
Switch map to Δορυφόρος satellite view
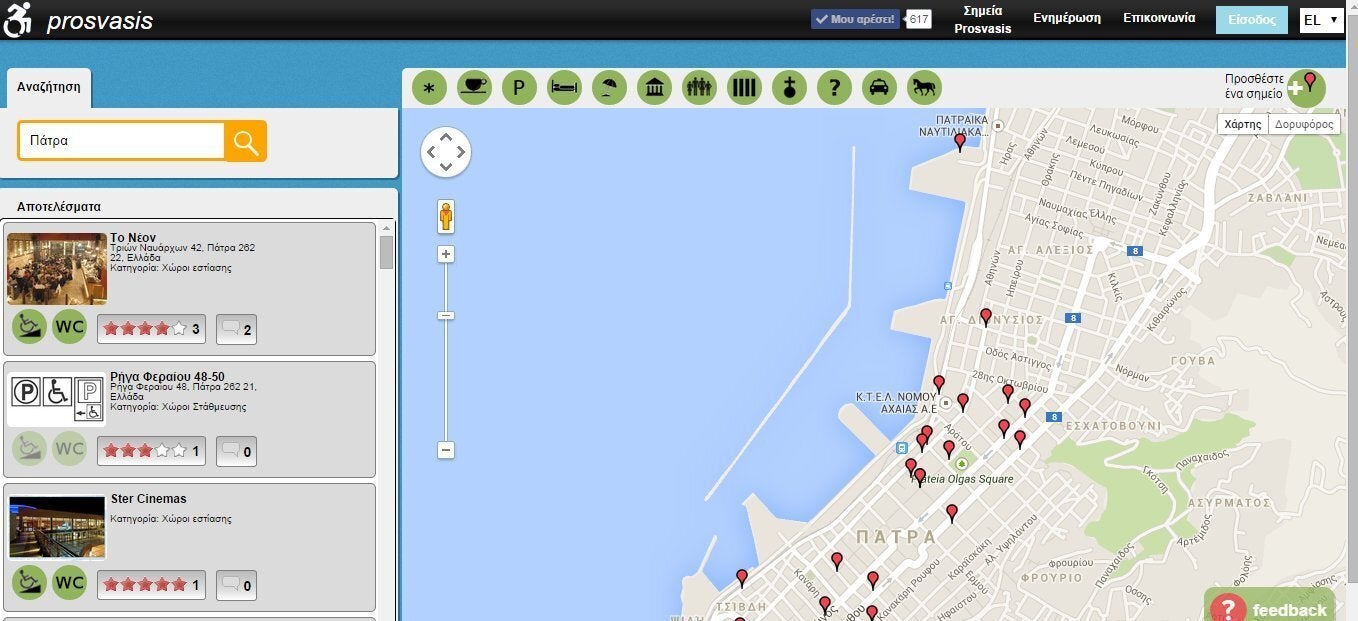(x=1304, y=124)
